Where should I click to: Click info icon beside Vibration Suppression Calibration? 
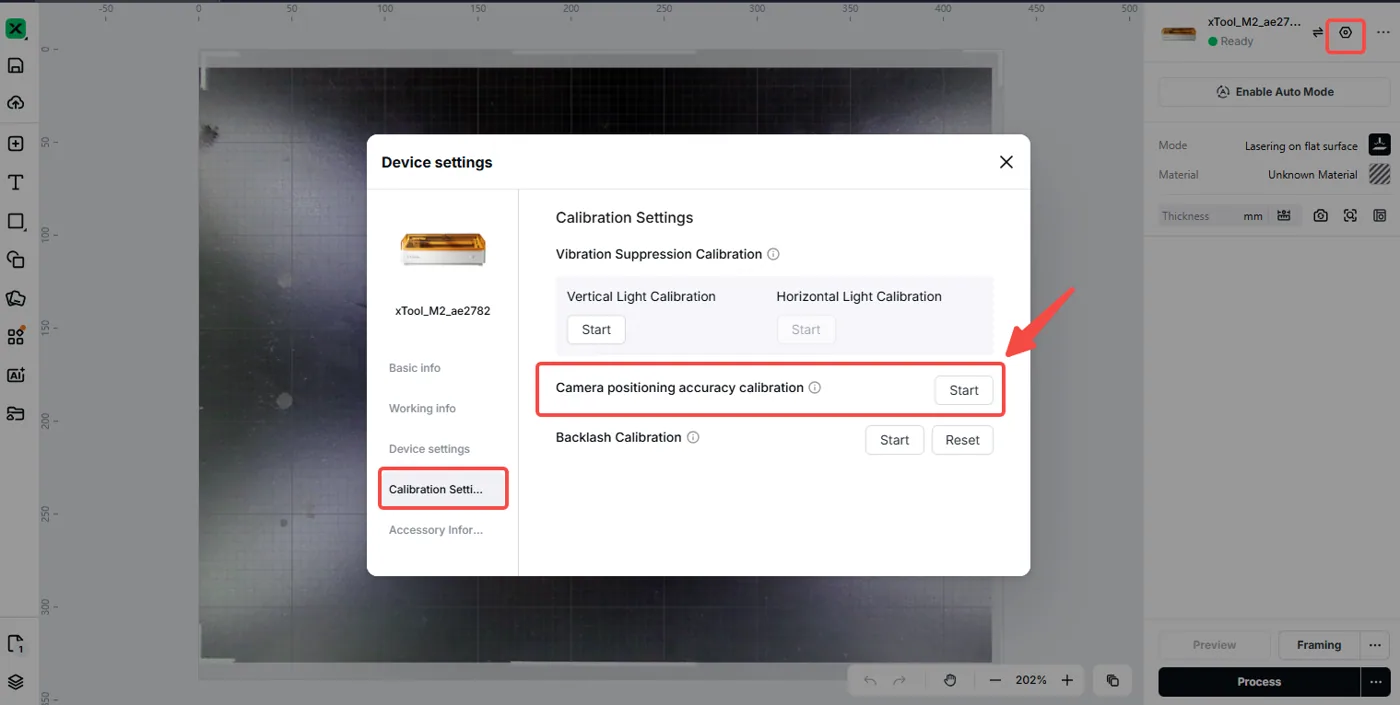[x=773, y=254]
